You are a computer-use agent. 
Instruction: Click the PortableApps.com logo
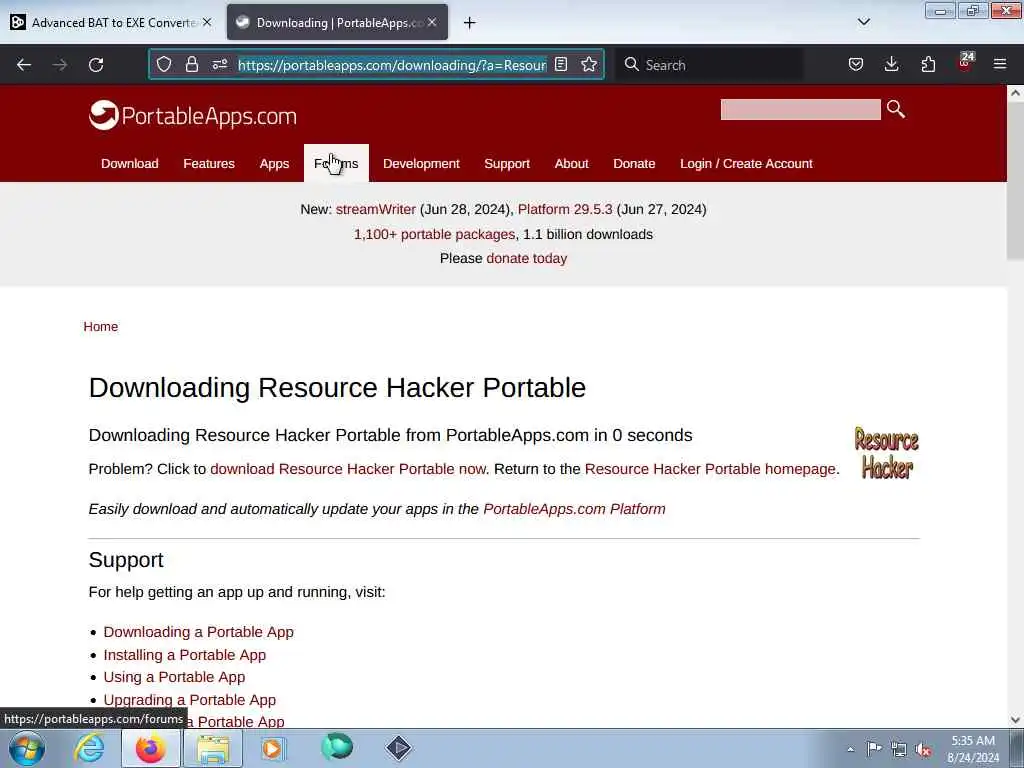[x=193, y=116]
